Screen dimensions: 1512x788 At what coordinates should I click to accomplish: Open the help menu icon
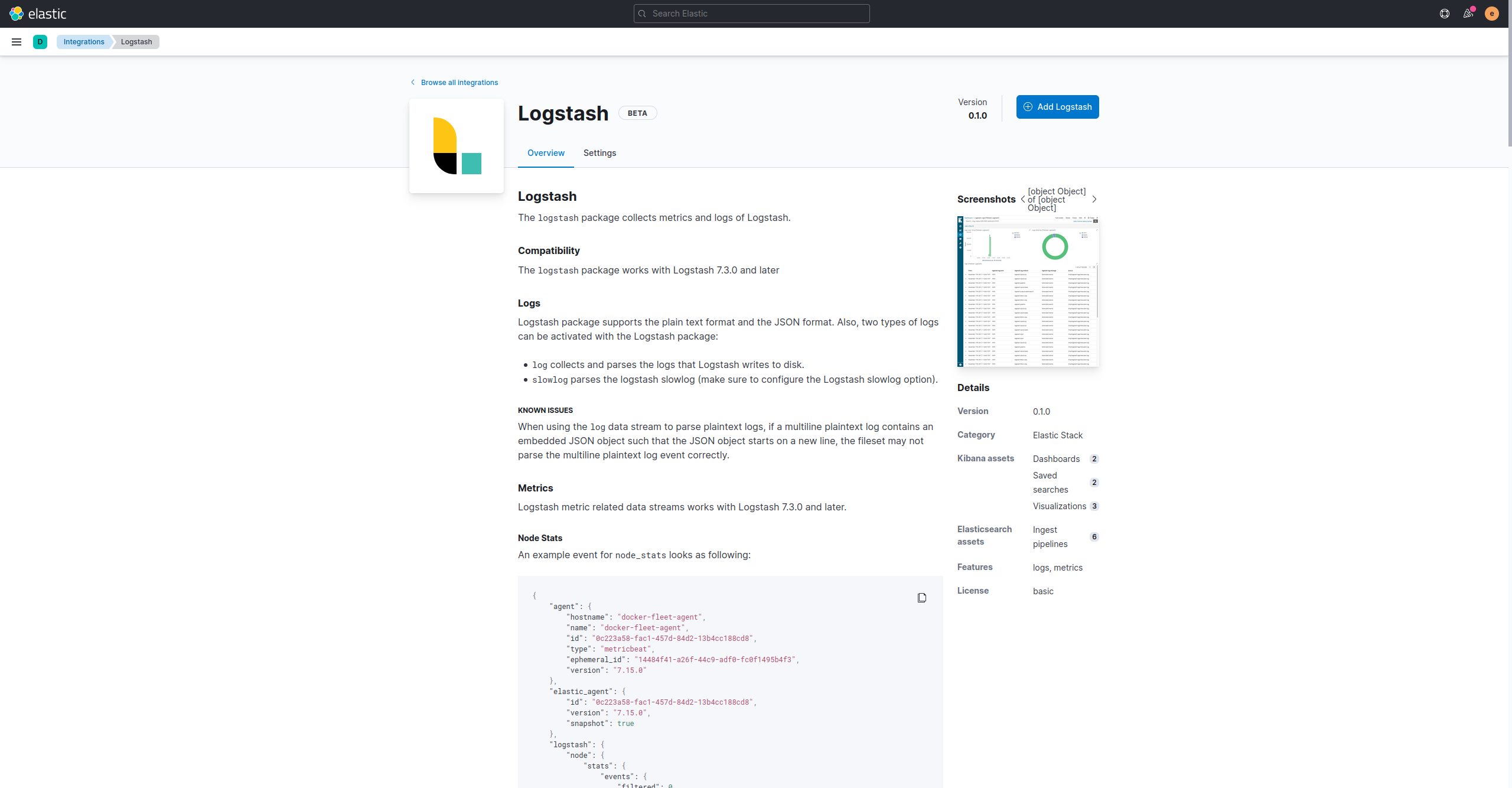(1445, 14)
